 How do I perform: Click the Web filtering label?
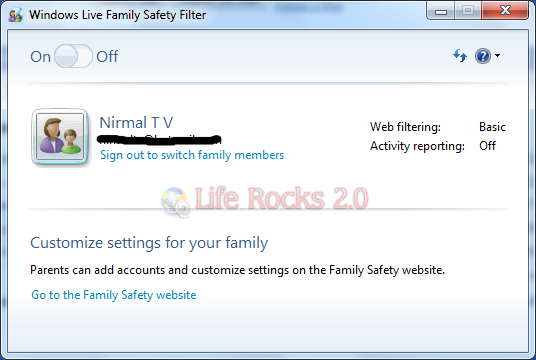[x=405, y=127]
